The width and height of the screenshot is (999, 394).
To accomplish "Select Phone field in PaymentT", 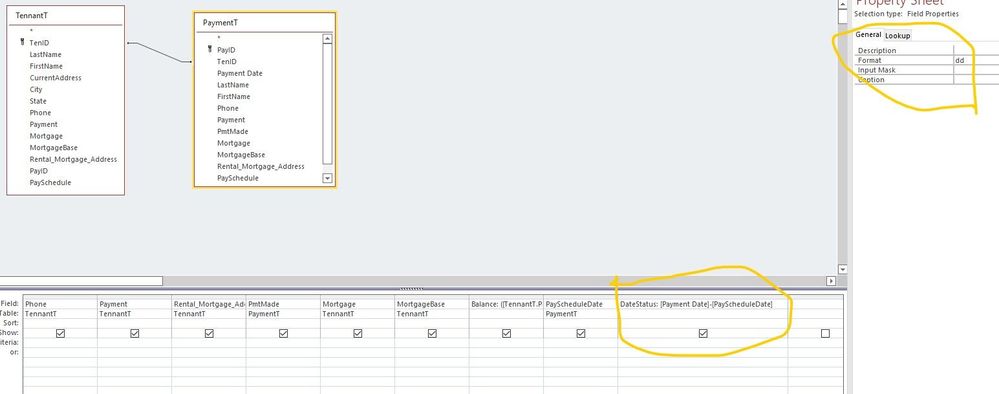I will coord(227,108).
